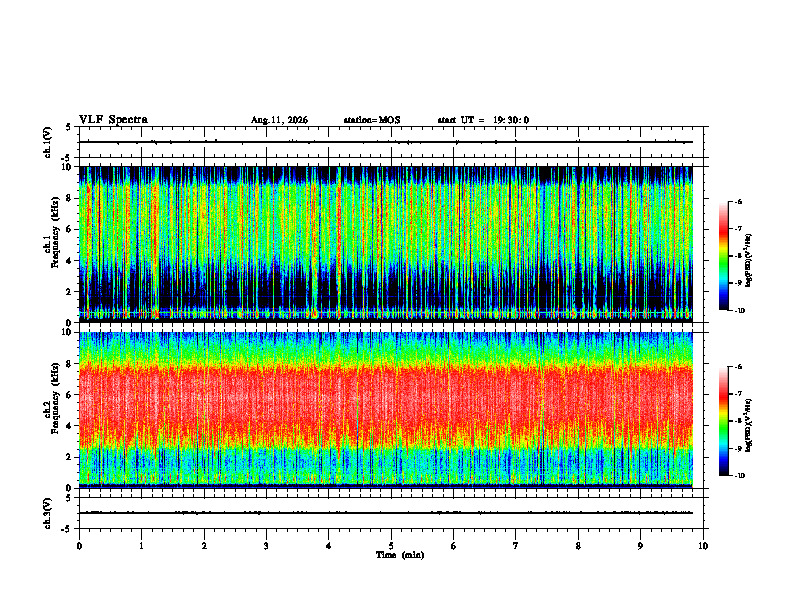Image resolution: width=792 pixels, height=612 pixels.
Task: Select the "Time (min)" axis title
Action: pos(400,555)
